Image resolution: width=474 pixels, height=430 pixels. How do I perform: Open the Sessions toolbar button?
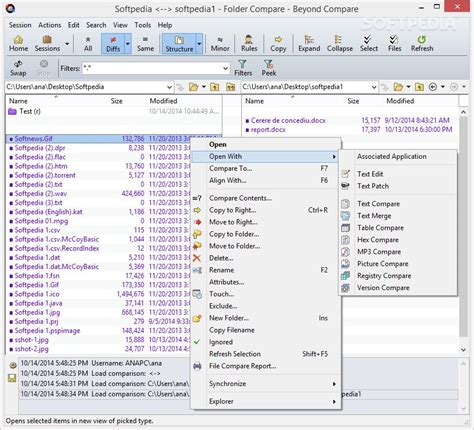click(x=47, y=44)
